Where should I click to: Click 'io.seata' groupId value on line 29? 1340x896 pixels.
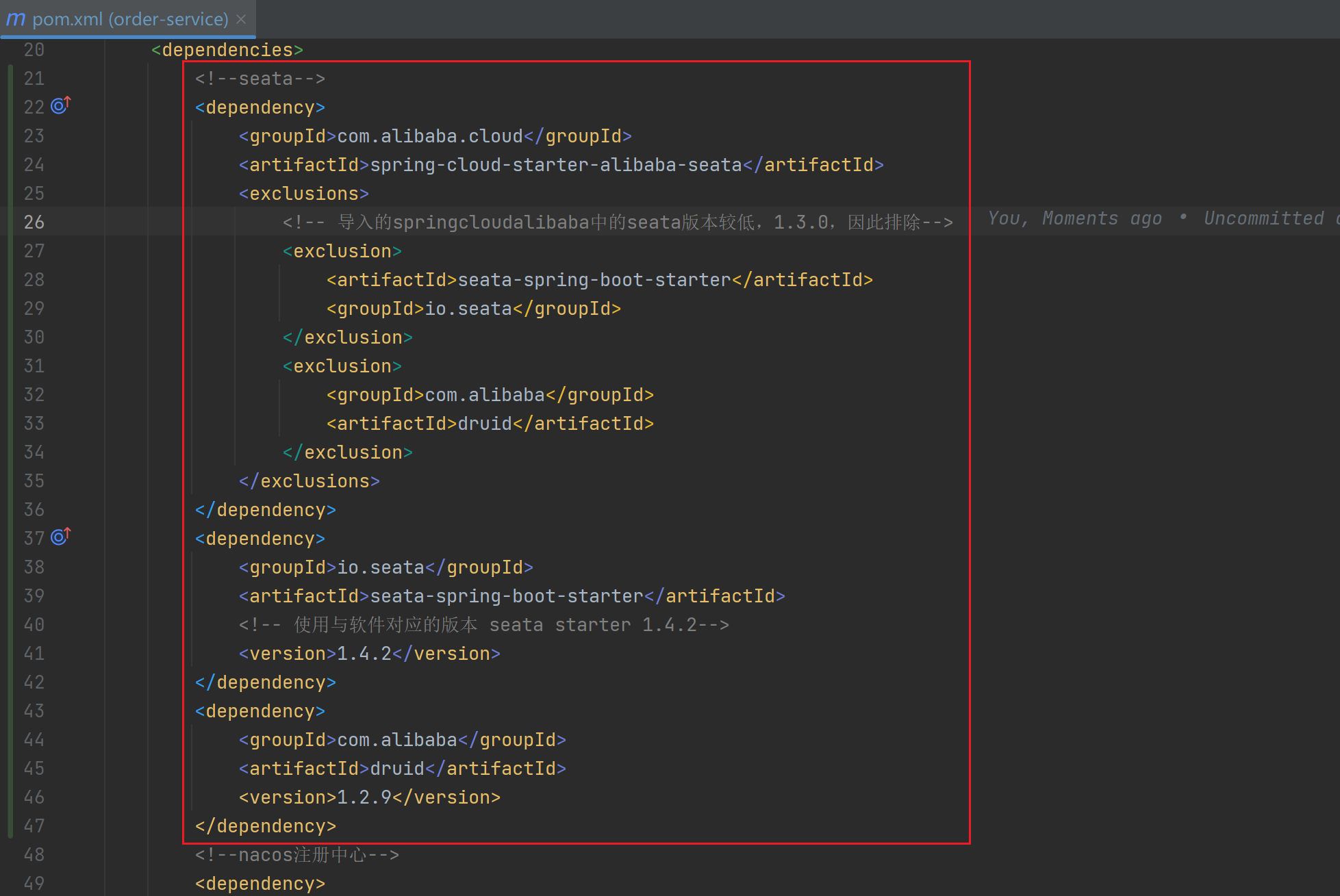(468, 309)
